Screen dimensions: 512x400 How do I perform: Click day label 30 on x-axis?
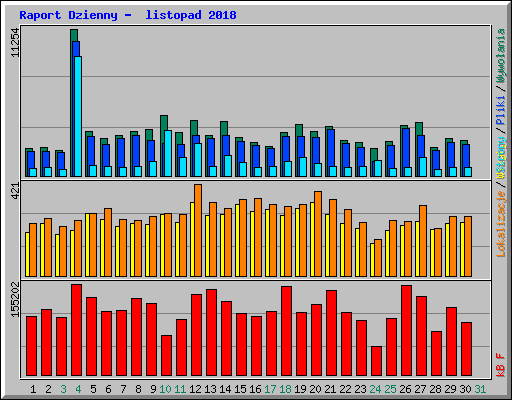[x=465, y=389]
